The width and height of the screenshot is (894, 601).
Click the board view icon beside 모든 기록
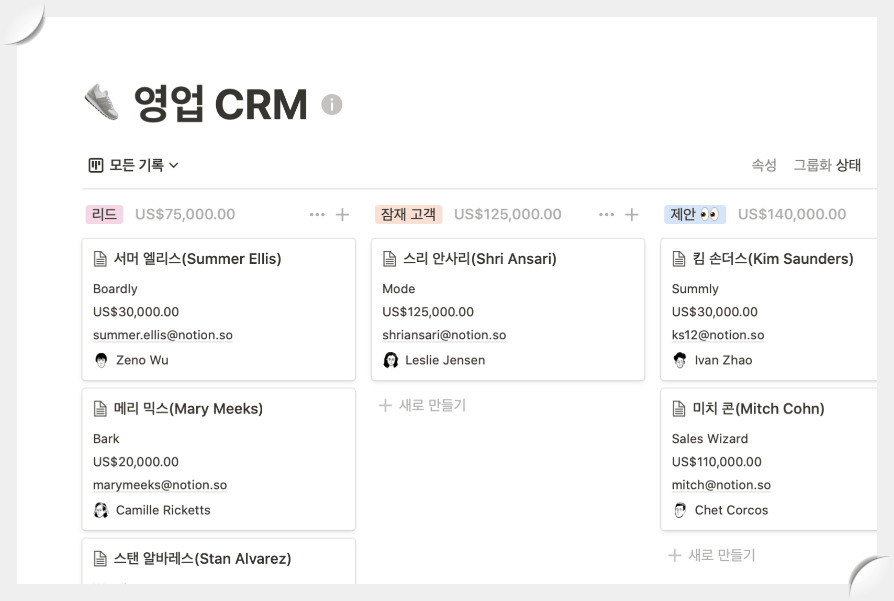click(95, 165)
